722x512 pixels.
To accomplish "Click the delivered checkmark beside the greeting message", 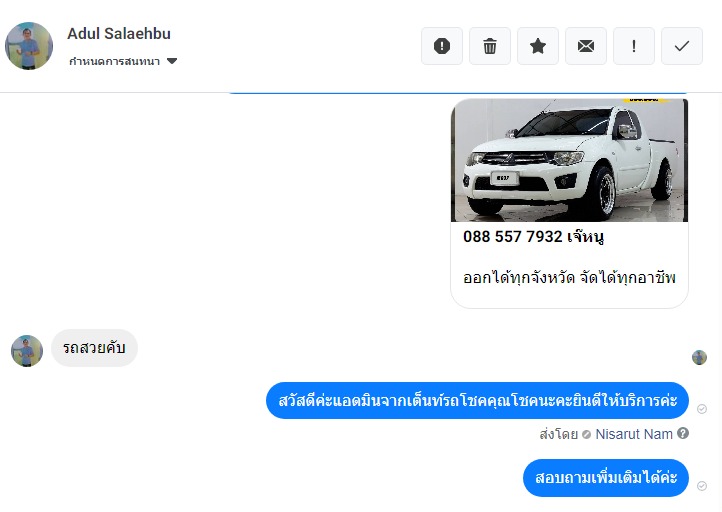I will click(x=702, y=409).
